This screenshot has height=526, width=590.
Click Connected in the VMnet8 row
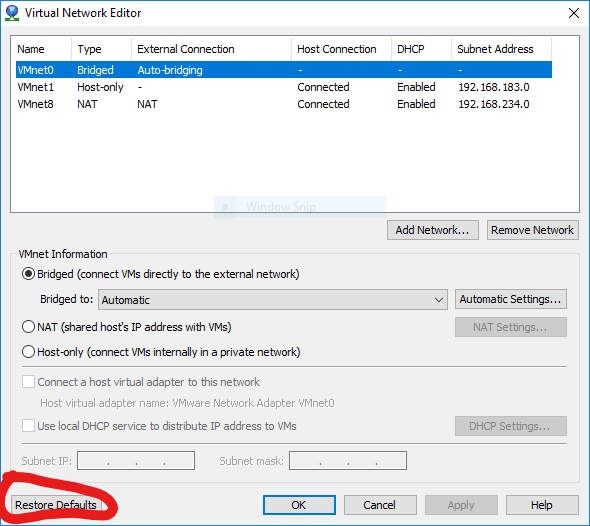[x=323, y=104]
